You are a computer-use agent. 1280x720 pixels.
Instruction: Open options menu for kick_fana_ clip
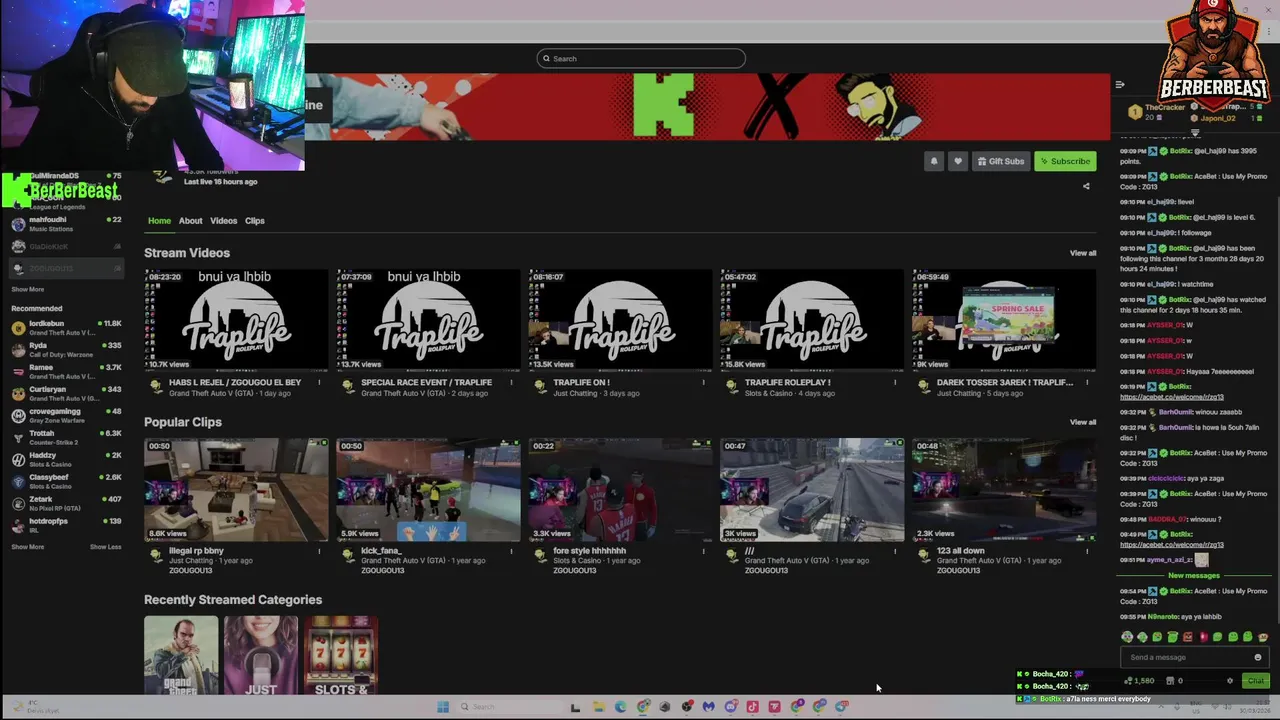click(x=512, y=551)
